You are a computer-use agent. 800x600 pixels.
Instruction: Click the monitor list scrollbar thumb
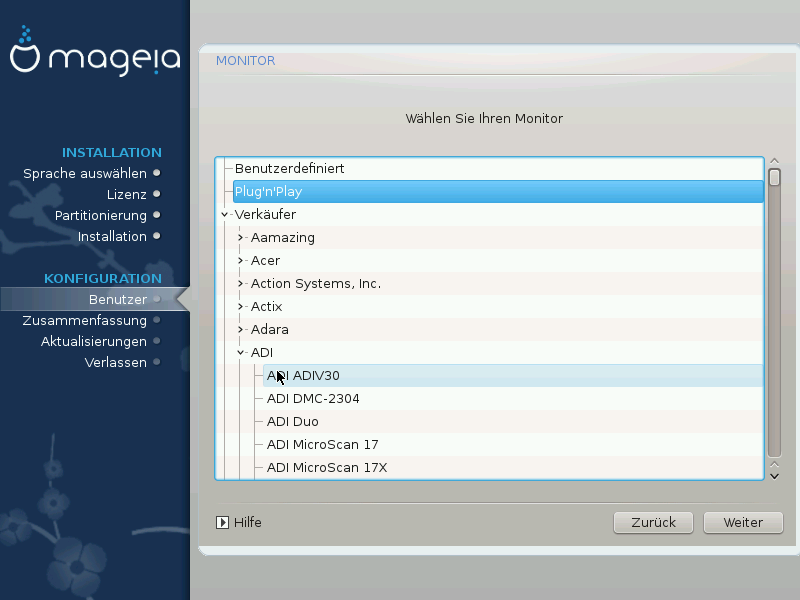(774, 178)
